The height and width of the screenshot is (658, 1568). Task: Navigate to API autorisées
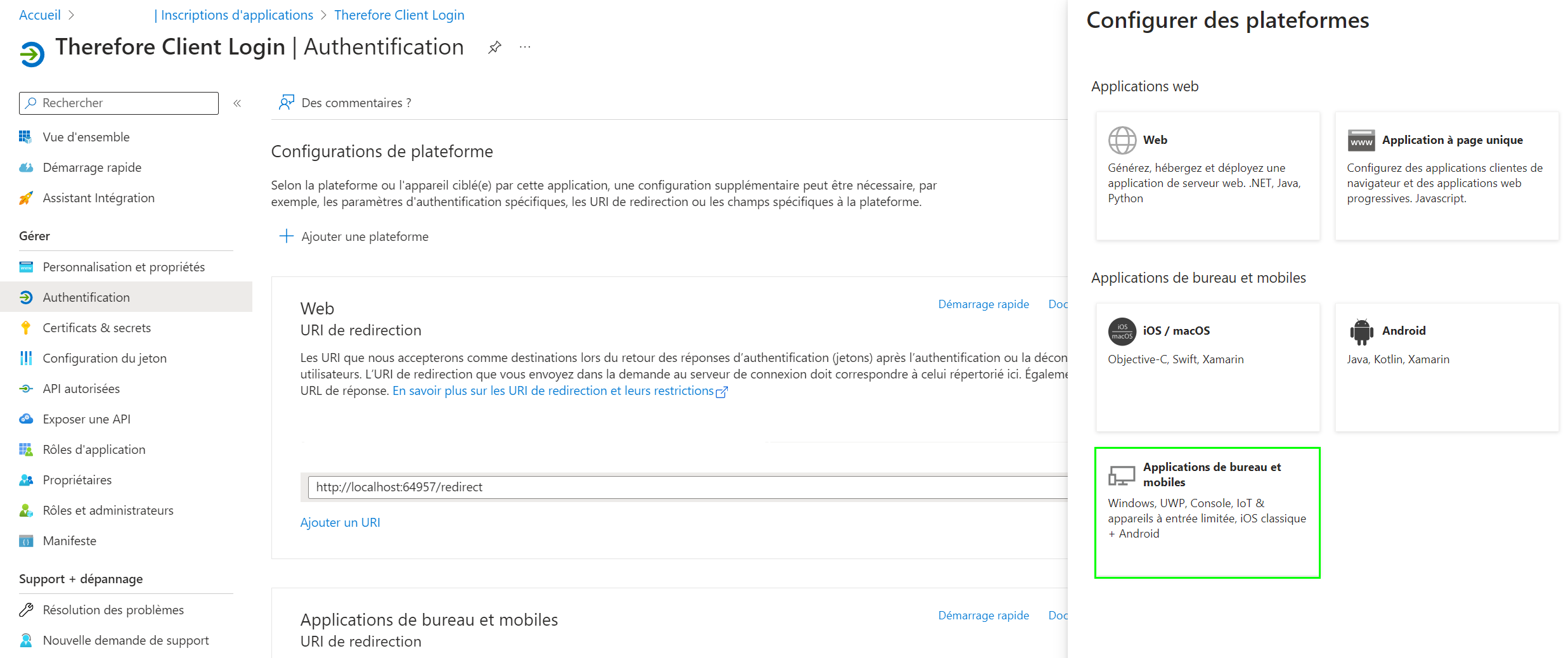point(81,389)
